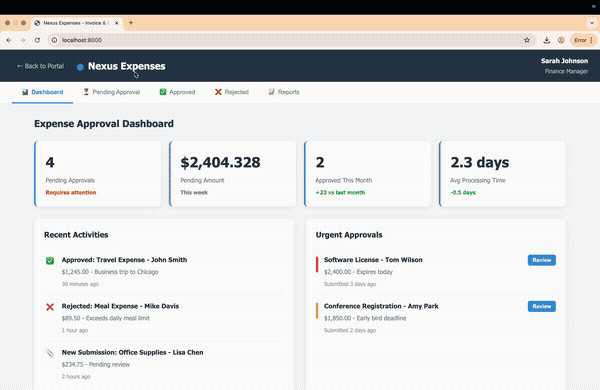Screen dimensions: 600x390
Task: Click the 4 Pending Approvals card
Action: point(98,174)
